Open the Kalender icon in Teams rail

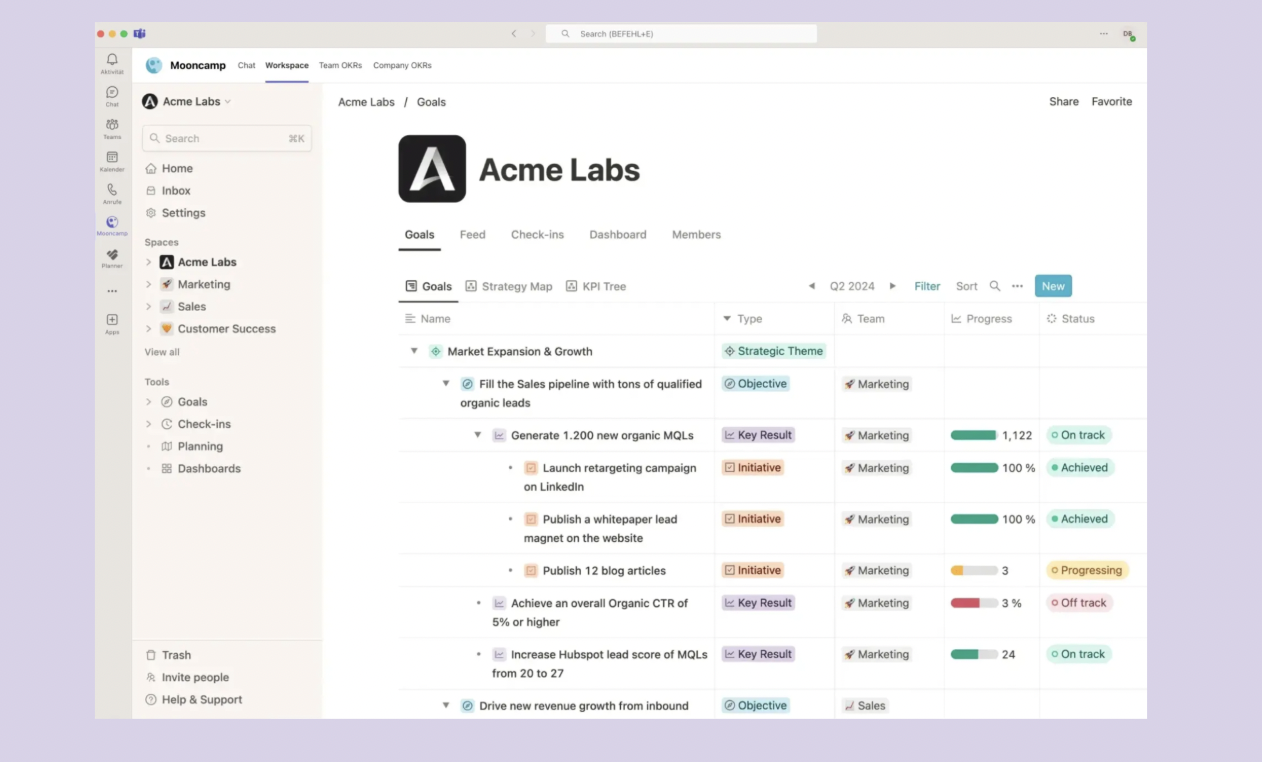point(111,160)
